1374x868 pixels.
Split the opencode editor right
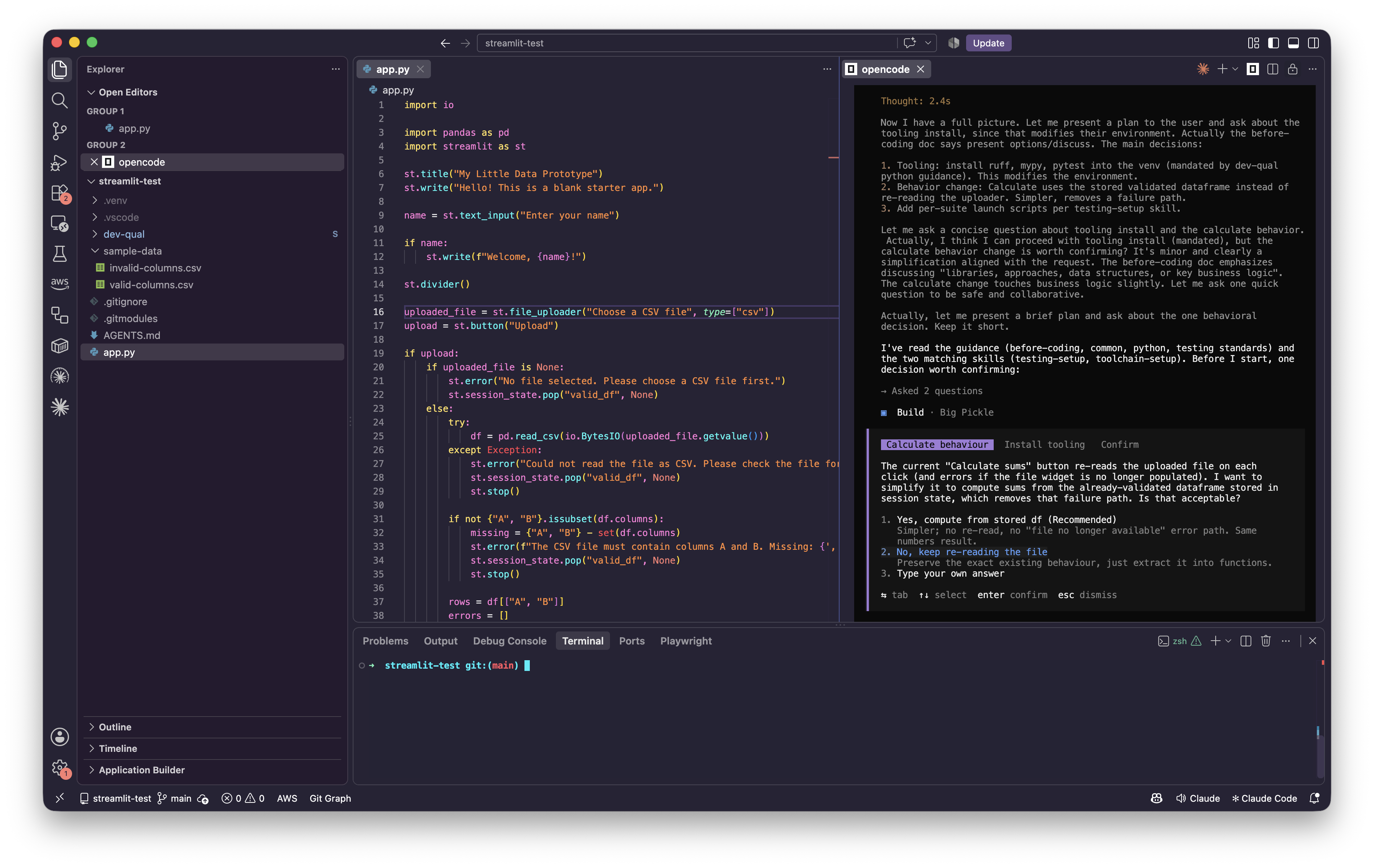coord(1272,69)
